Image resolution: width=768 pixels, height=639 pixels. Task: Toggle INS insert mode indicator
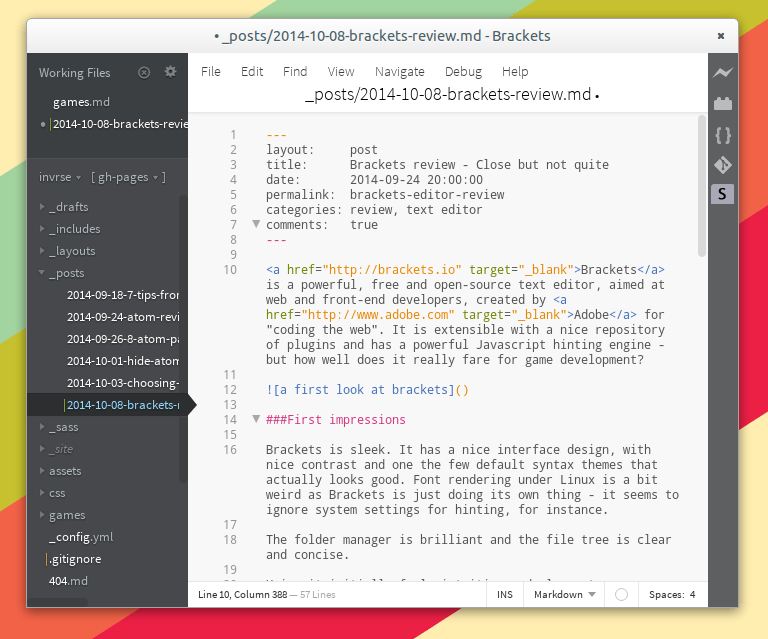504,594
